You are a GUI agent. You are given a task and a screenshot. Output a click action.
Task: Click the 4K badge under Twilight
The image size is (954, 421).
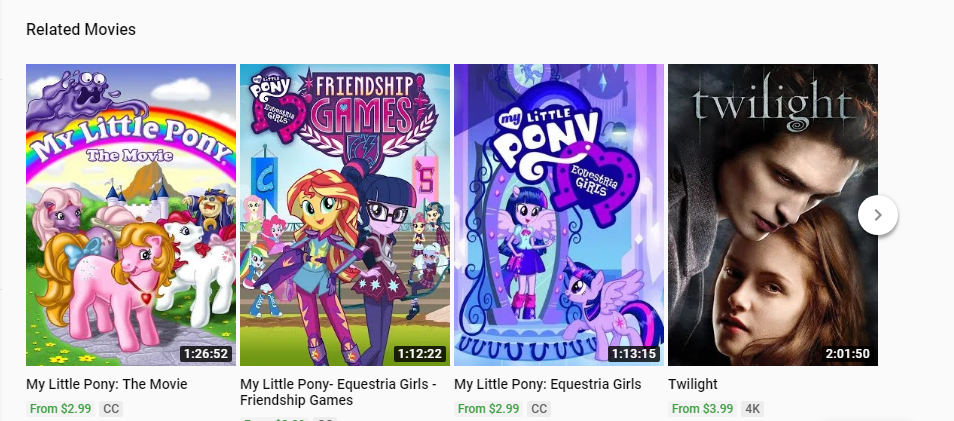coord(753,408)
